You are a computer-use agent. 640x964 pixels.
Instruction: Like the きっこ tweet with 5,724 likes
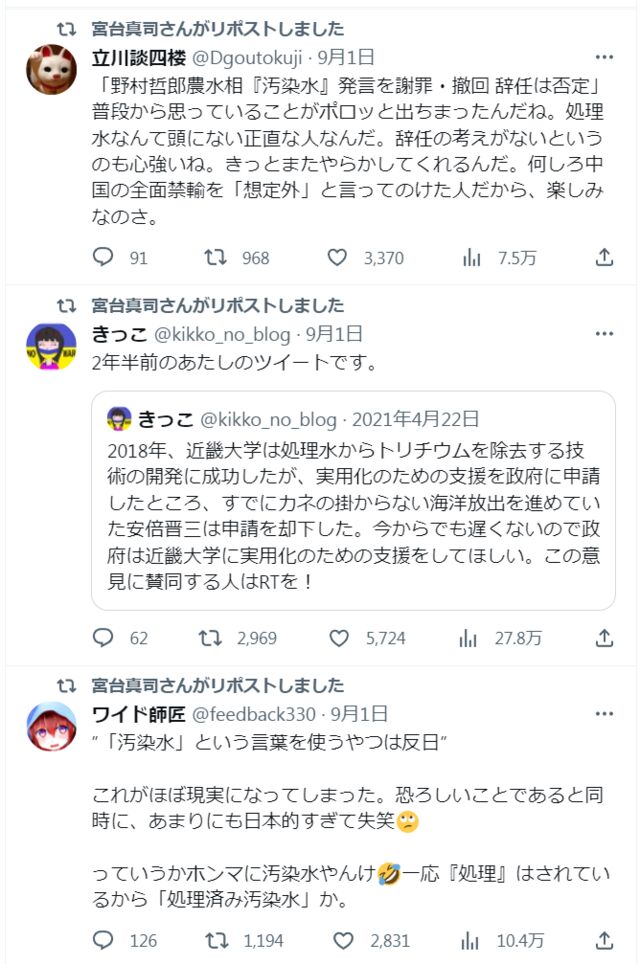pyautogui.click(x=339, y=637)
